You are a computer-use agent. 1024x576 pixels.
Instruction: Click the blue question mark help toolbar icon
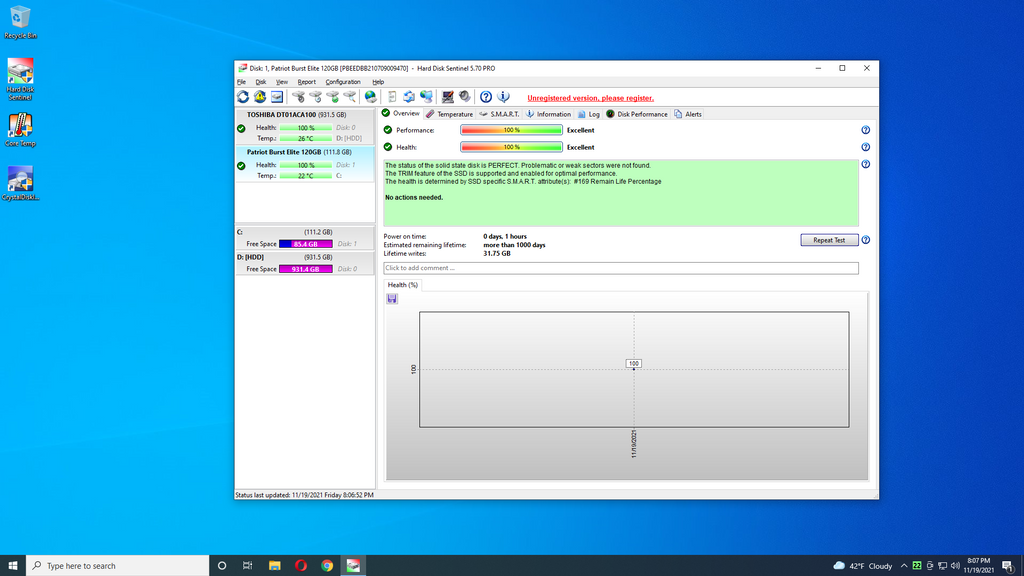point(486,97)
